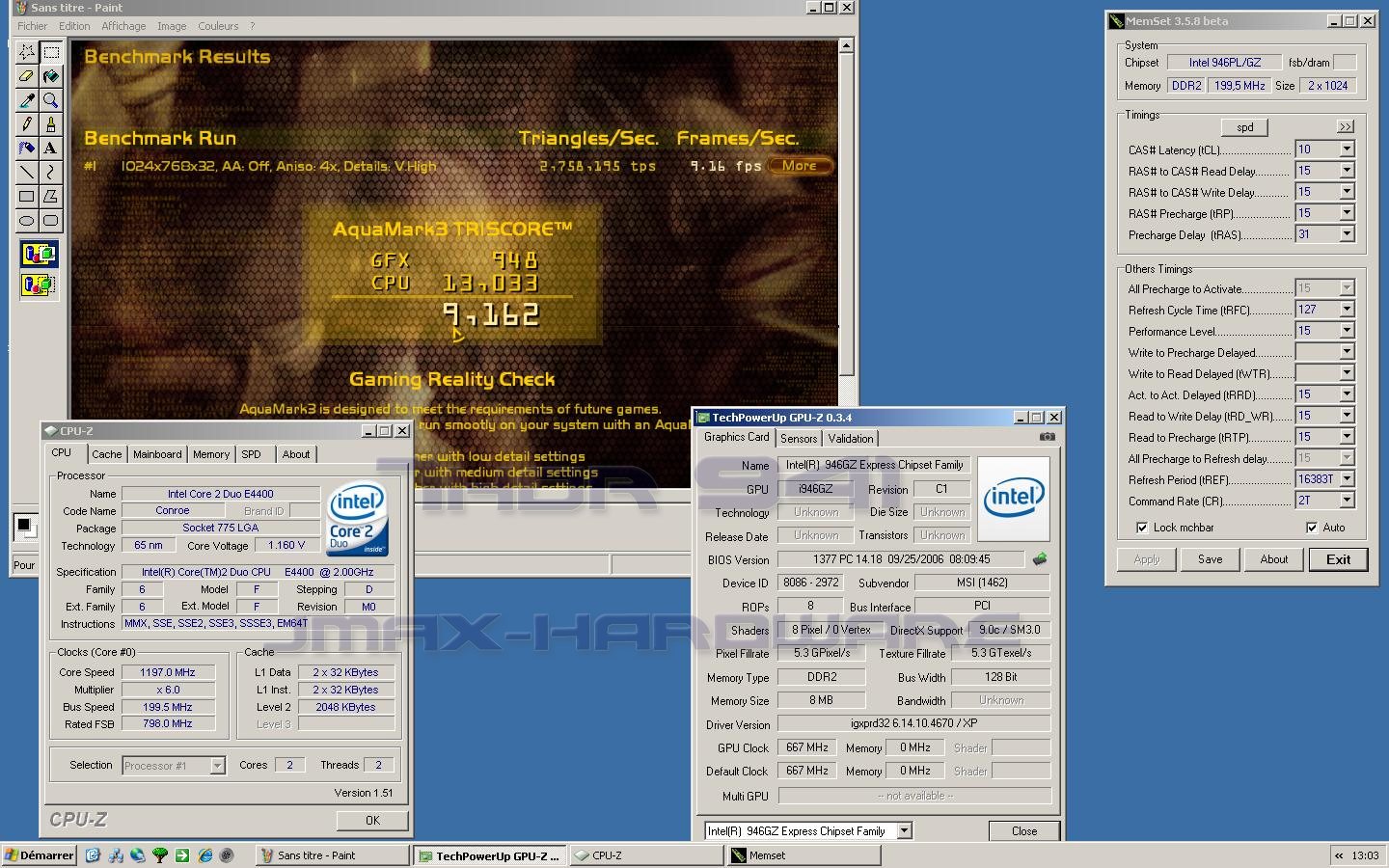
Task: Click Paint's vertical scrollbar up arrow
Action: click(x=846, y=45)
